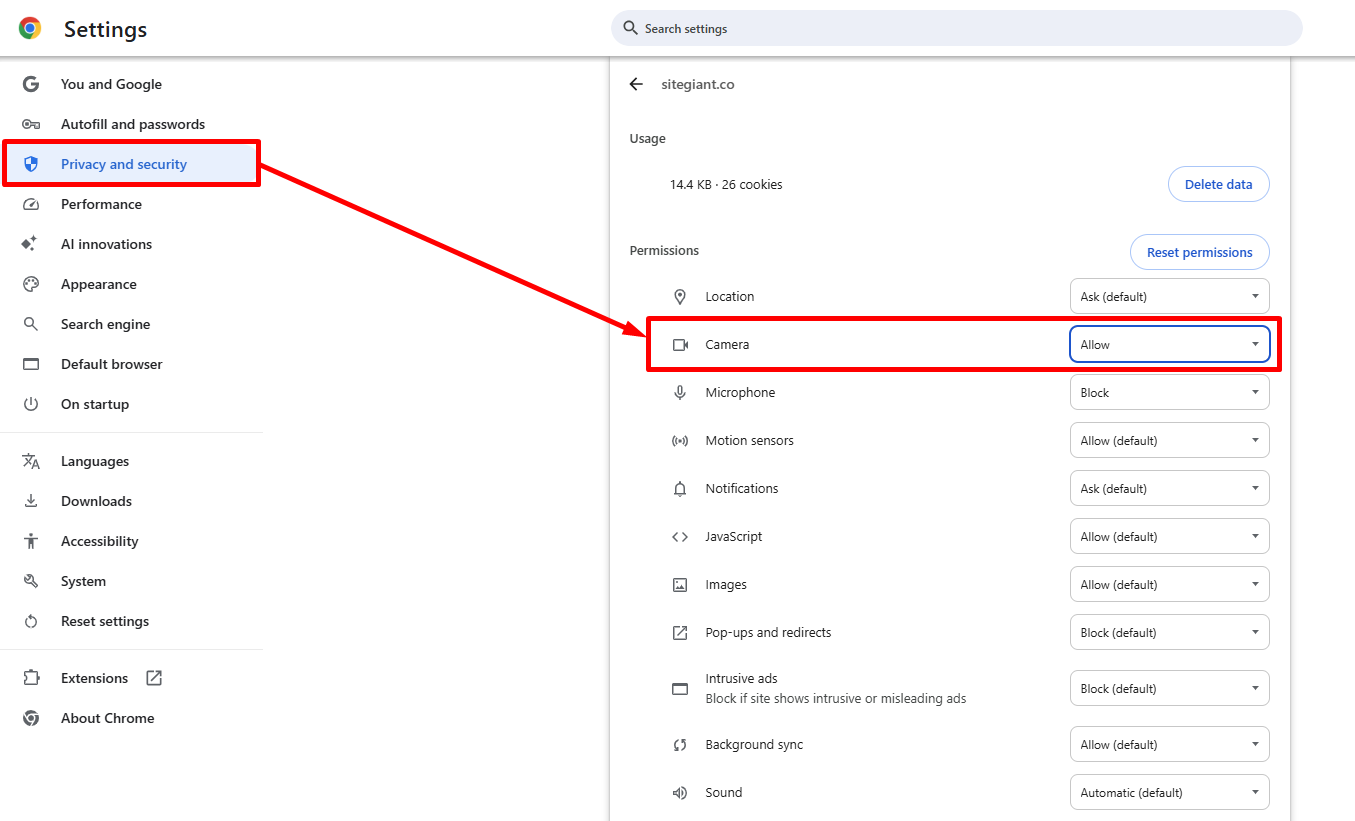Click the Performance gauge icon
Image resolution: width=1355 pixels, height=821 pixels.
31,204
